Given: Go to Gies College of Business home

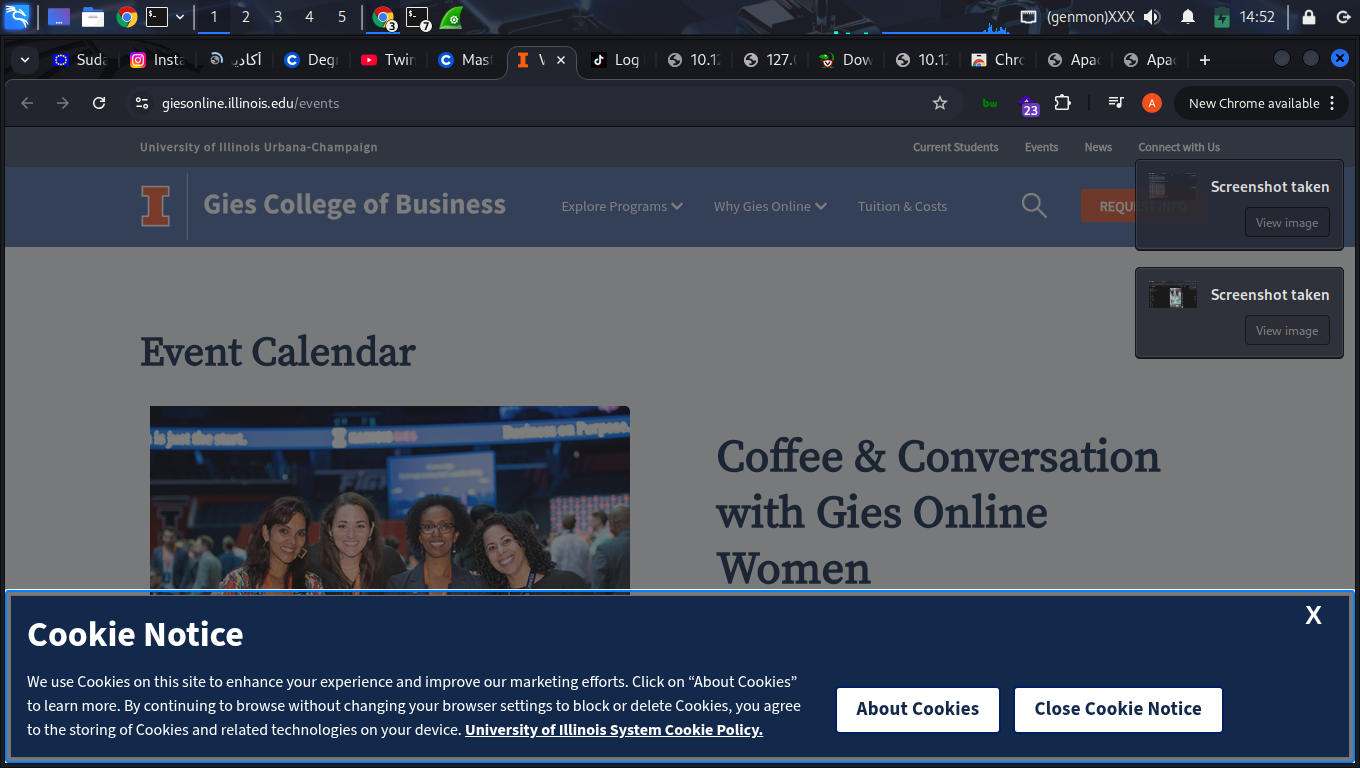Looking at the screenshot, I should click(354, 205).
